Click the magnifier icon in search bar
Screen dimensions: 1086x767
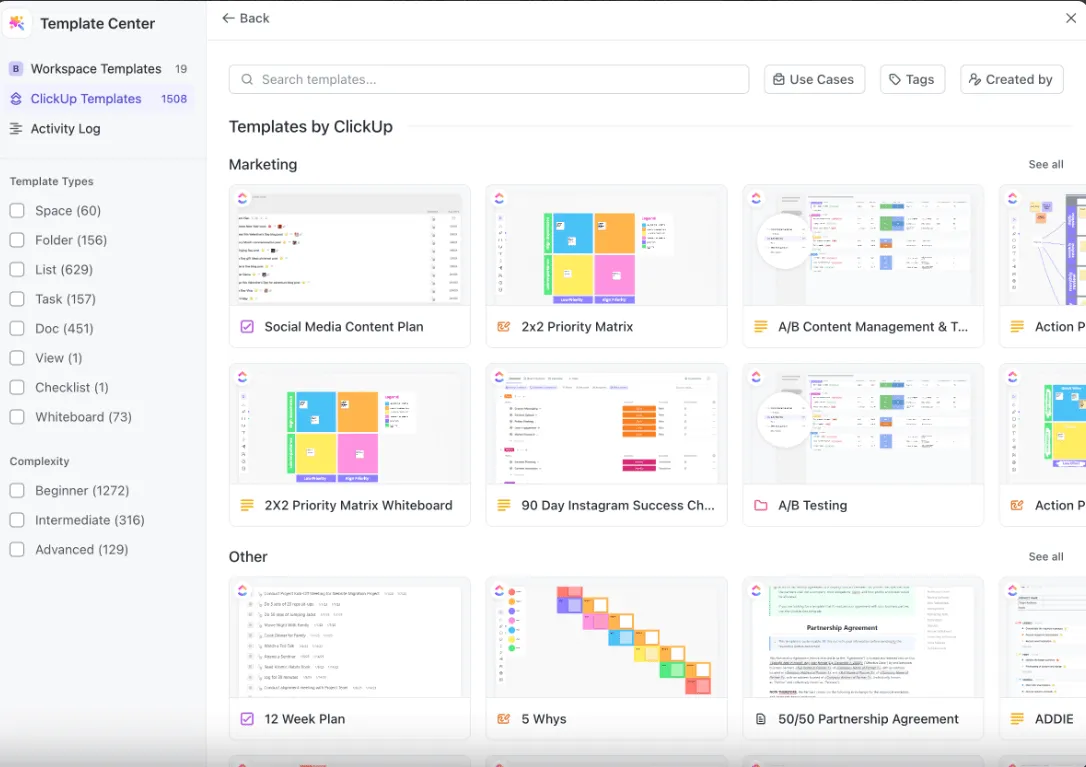pos(247,80)
